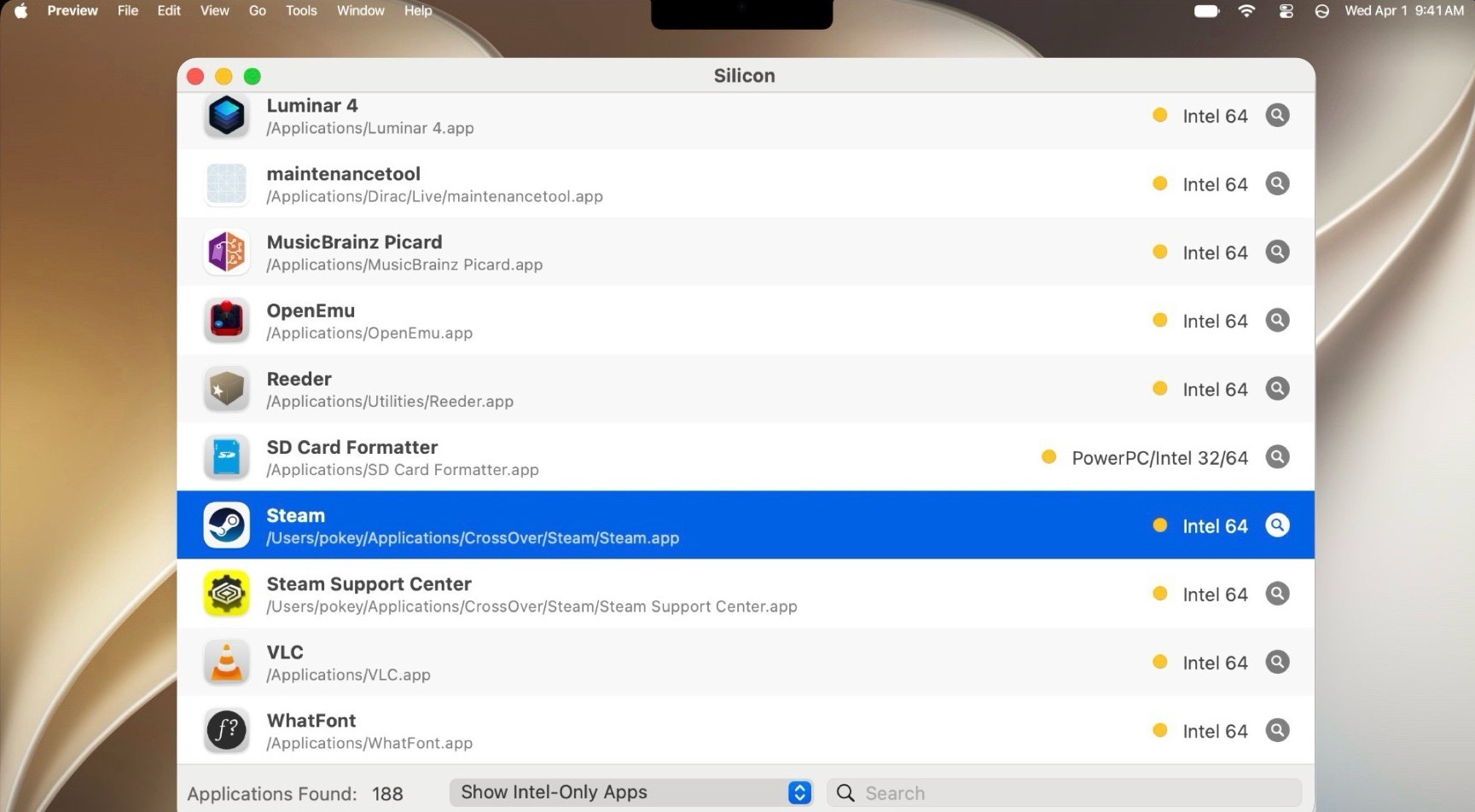Reveal Reeder with its magnifier button
1475x812 pixels.
[1277, 388]
